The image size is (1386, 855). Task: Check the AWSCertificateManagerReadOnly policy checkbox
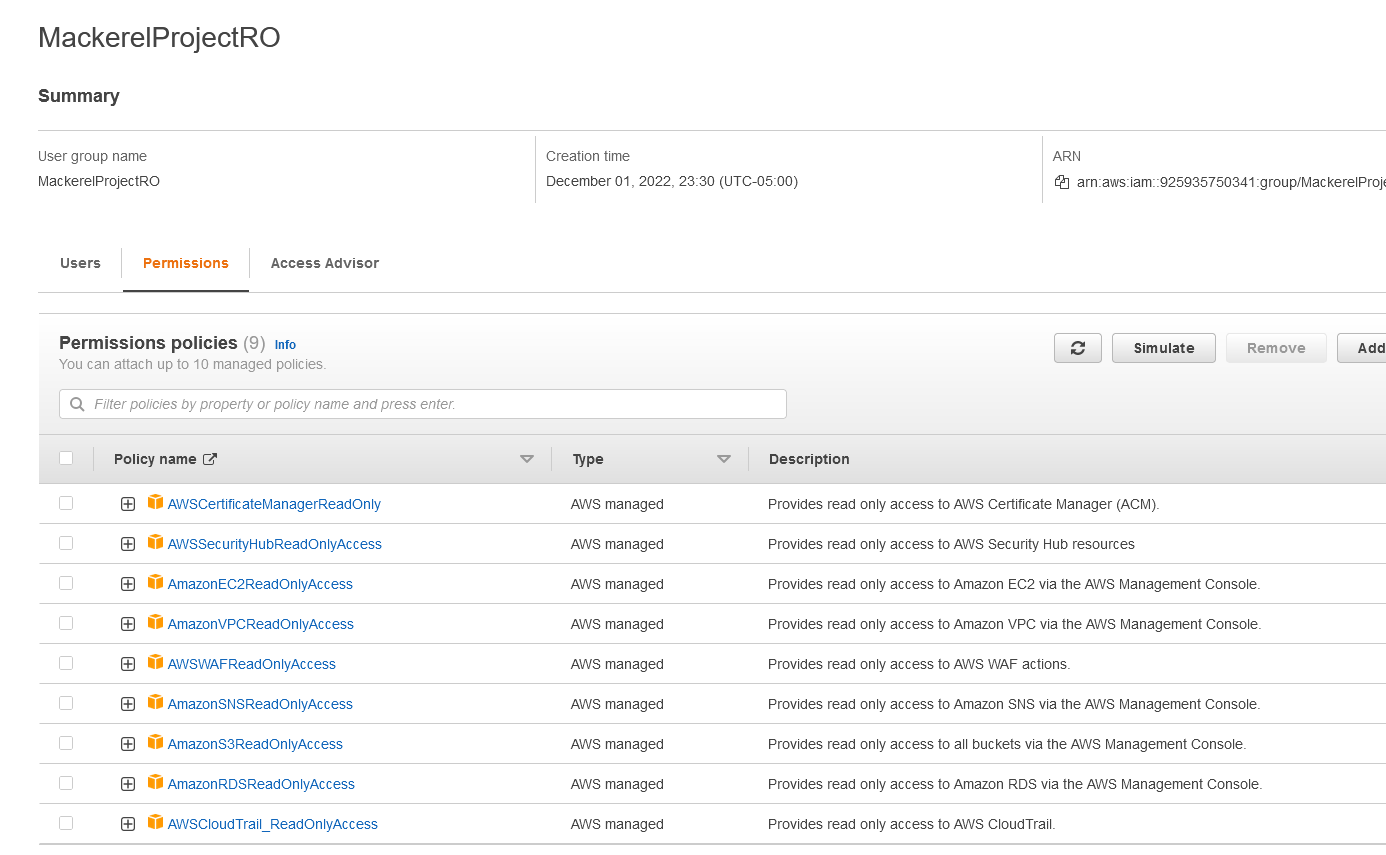coord(66,503)
